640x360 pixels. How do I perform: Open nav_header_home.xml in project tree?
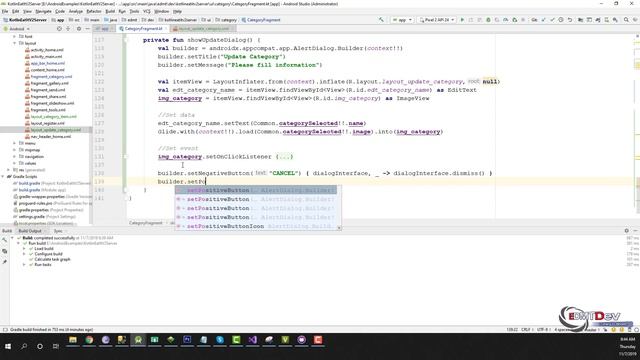coord(48,137)
